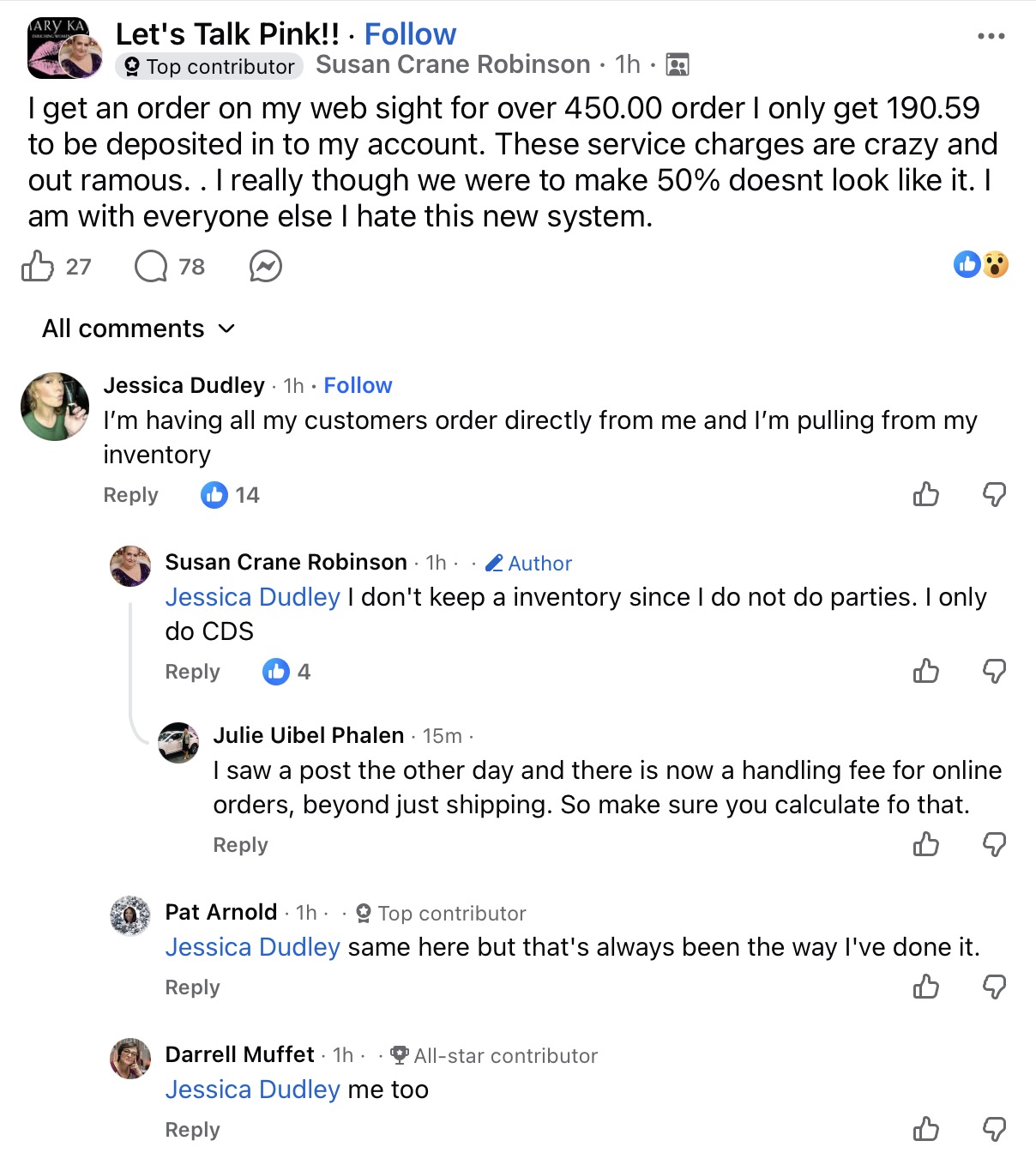
Task: Thumbs-down Jessica Dudley's inventory comment
Action: coord(994,494)
